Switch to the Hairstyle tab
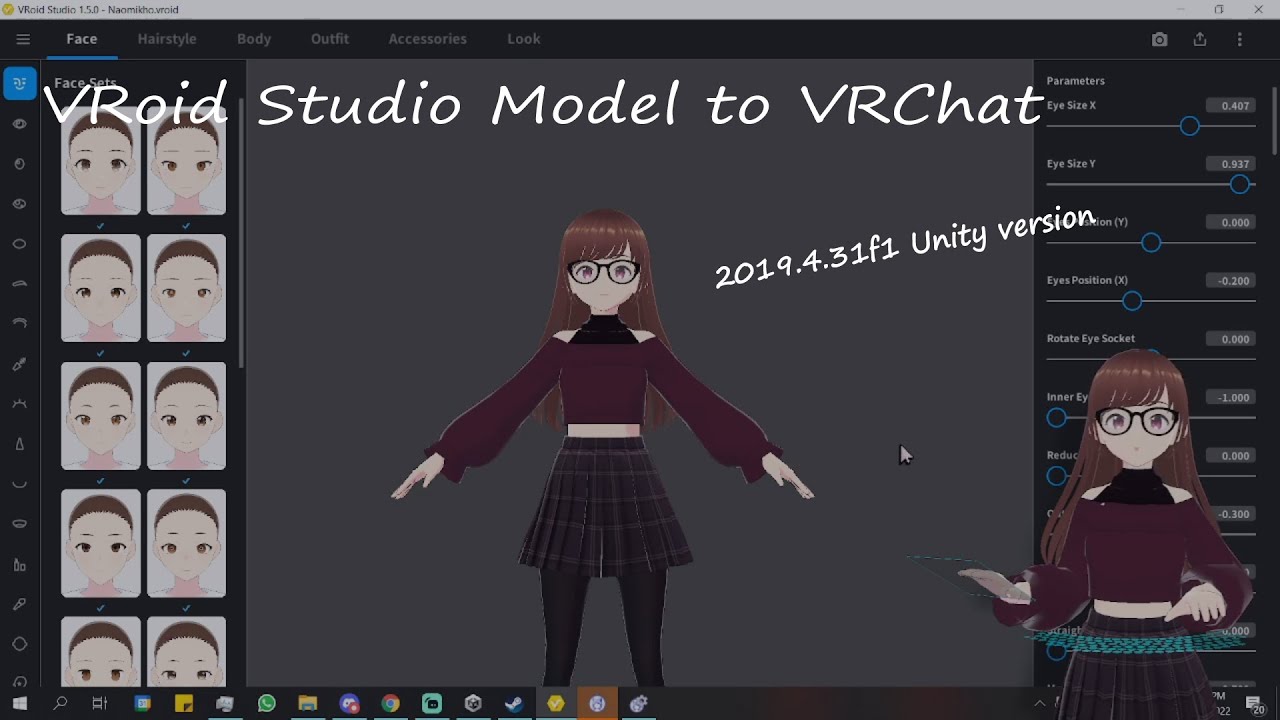Viewport: 1280px width, 720px height. 167,39
